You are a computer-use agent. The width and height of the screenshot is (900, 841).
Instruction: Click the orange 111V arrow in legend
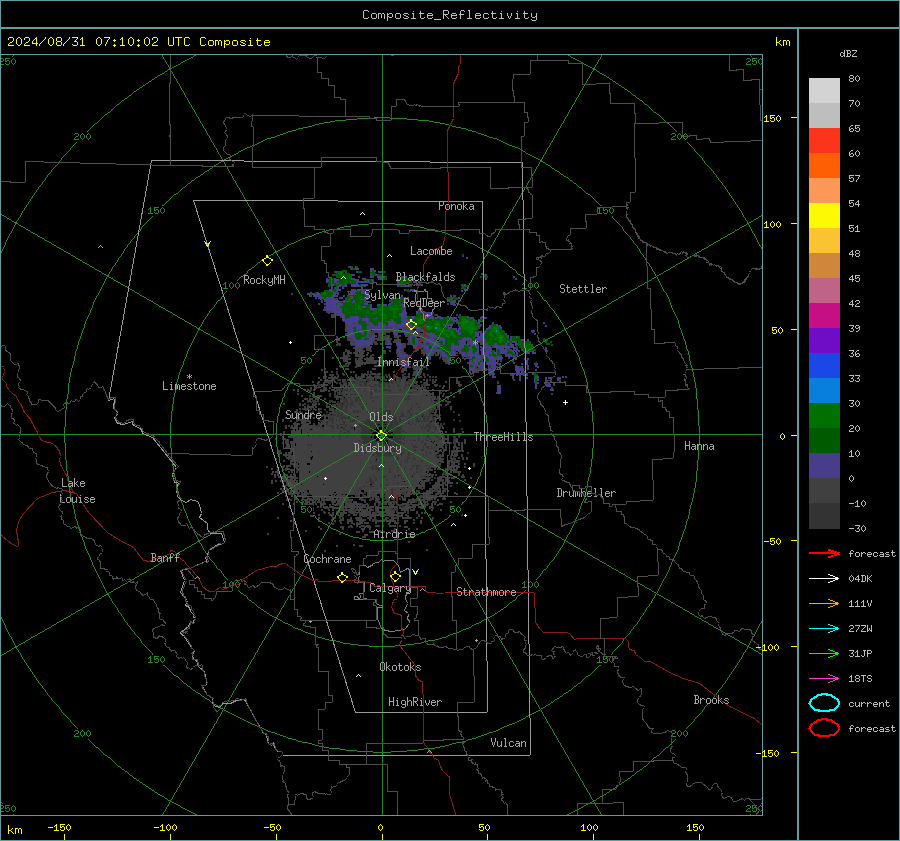point(824,603)
